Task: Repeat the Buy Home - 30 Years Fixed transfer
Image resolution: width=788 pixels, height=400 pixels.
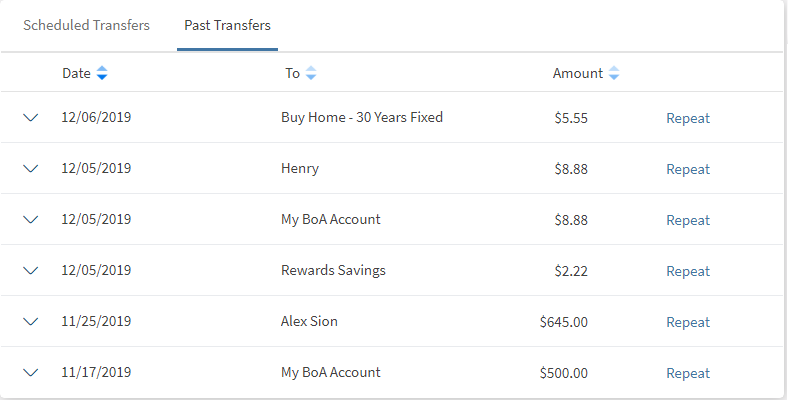Action: (688, 118)
